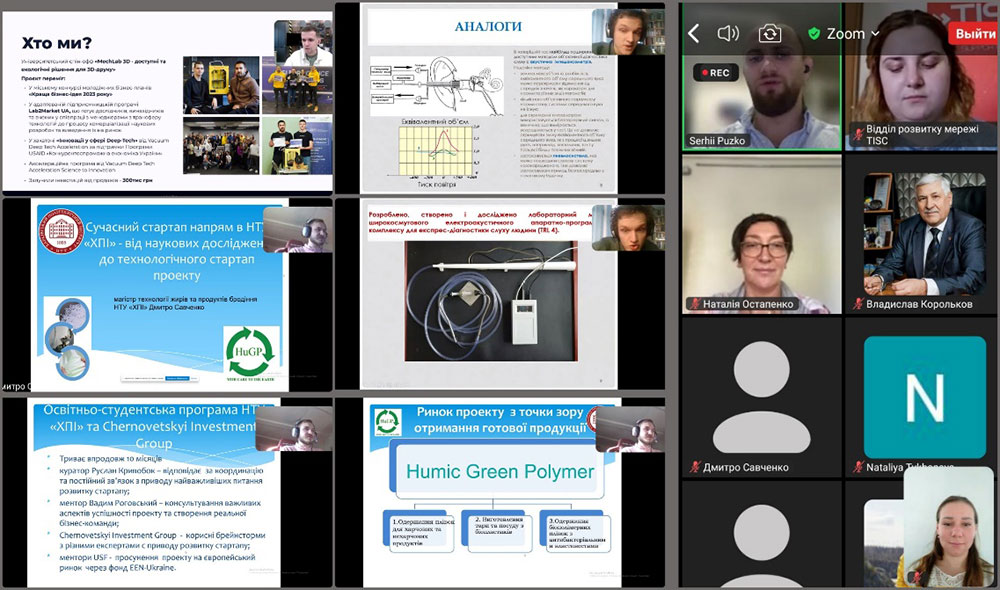Click Дмитро Савченко's muted microphone icon

point(693,467)
